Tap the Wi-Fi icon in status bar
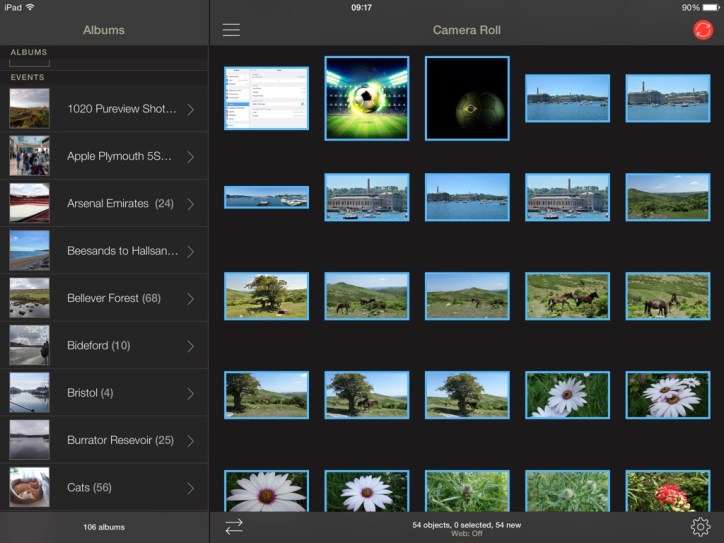 click(30, 7)
